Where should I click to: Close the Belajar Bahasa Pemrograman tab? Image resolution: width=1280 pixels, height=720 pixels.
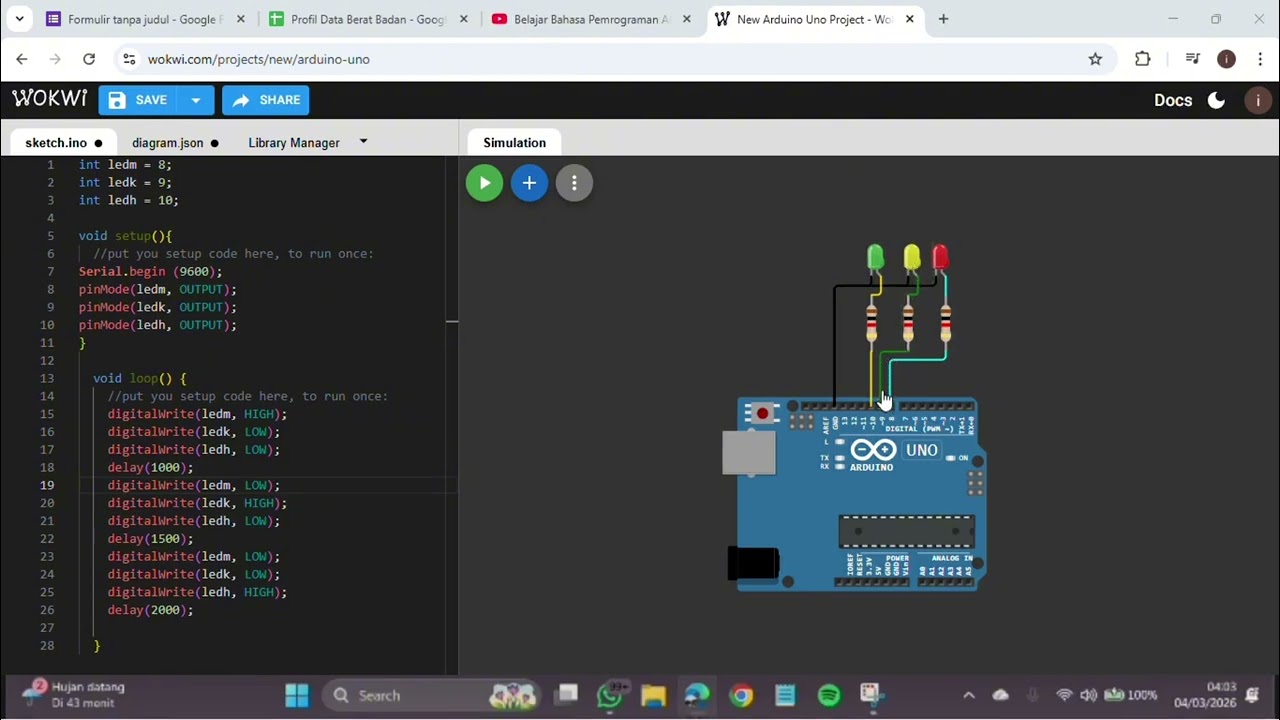click(687, 19)
